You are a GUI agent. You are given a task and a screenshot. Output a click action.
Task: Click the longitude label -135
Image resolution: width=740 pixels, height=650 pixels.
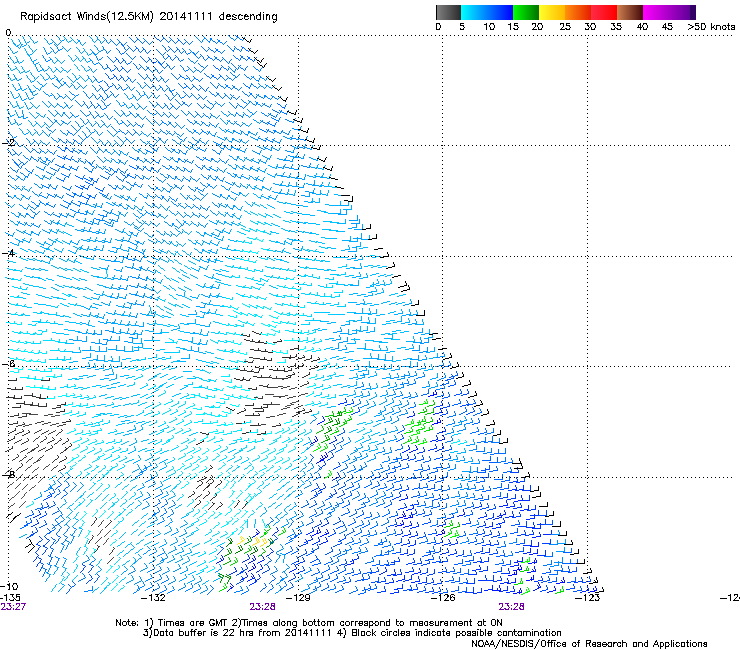tap(10, 597)
